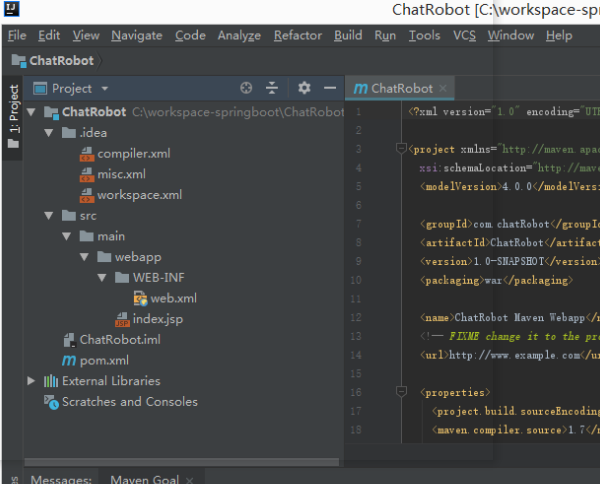Image resolution: width=600 pixels, height=484 pixels.
Task: Open the Help menu
Action: (559, 36)
